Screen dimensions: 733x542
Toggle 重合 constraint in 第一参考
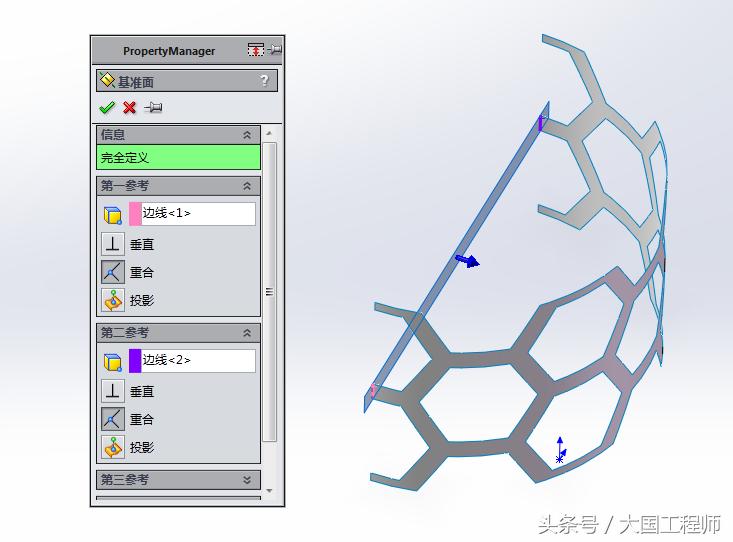pos(113,272)
